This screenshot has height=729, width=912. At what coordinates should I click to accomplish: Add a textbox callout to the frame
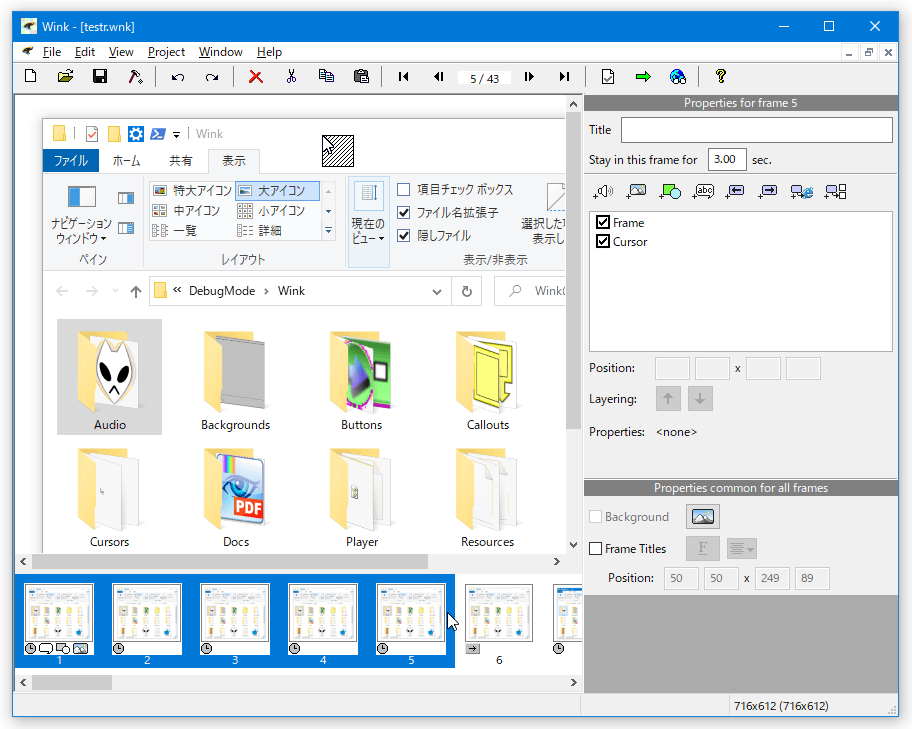tap(703, 191)
